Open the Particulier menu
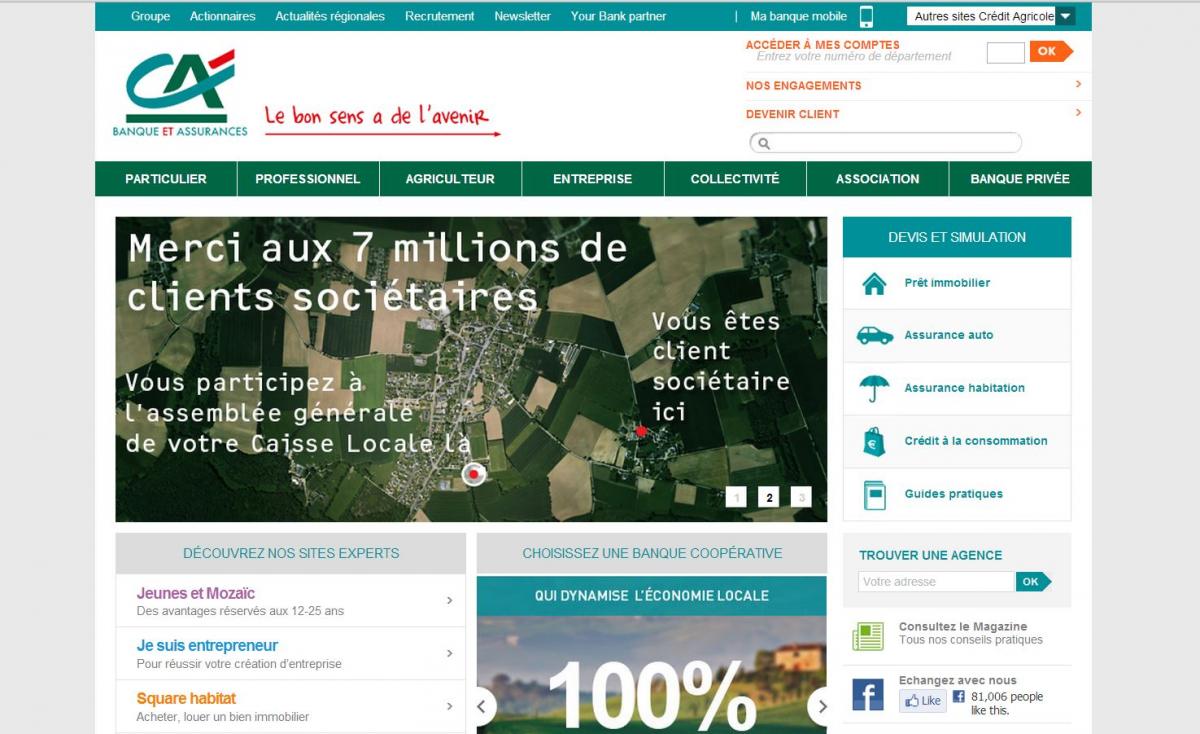 (x=166, y=179)
